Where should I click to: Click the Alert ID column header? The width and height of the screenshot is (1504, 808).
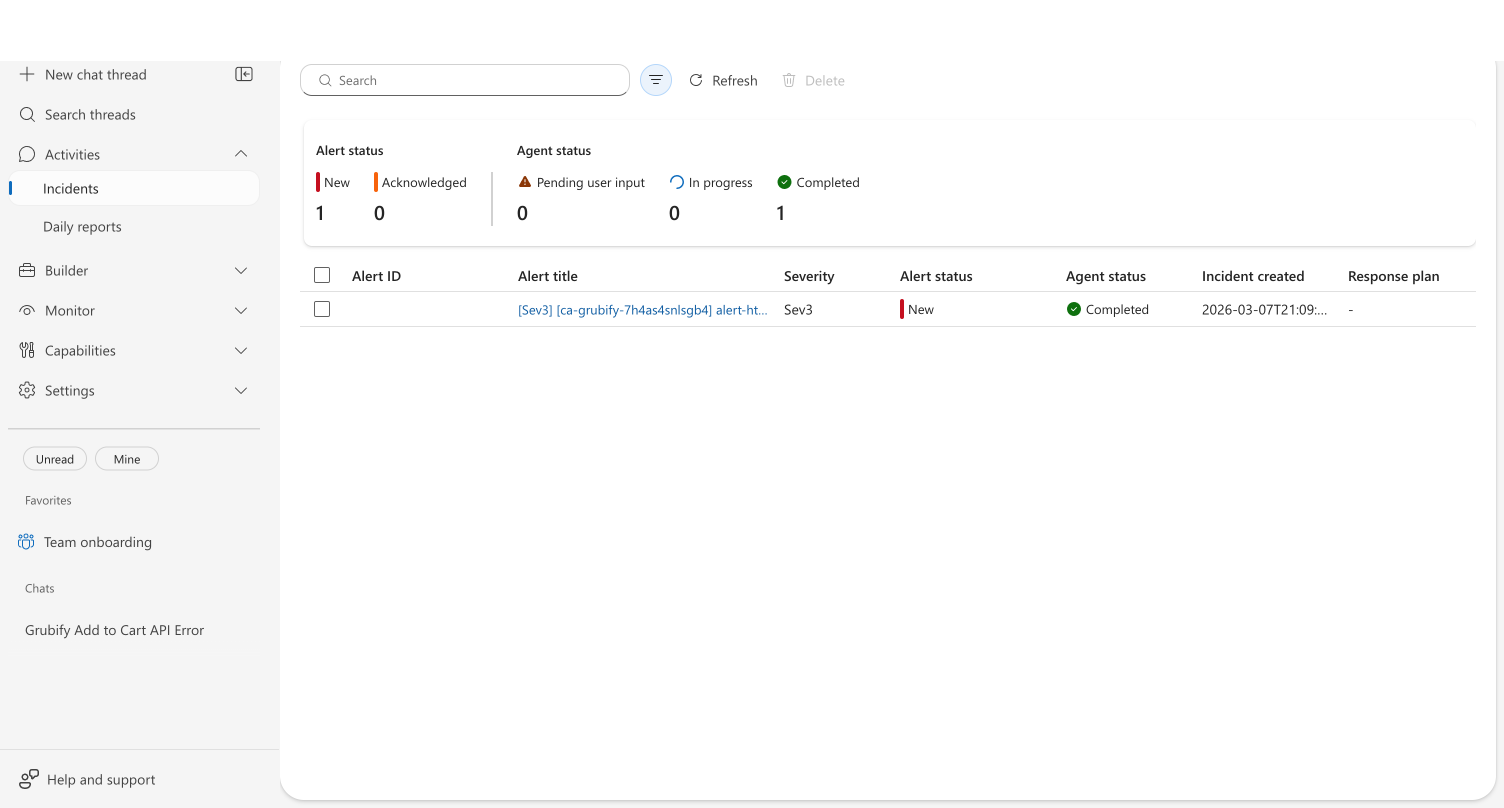(x=376, y=276)
